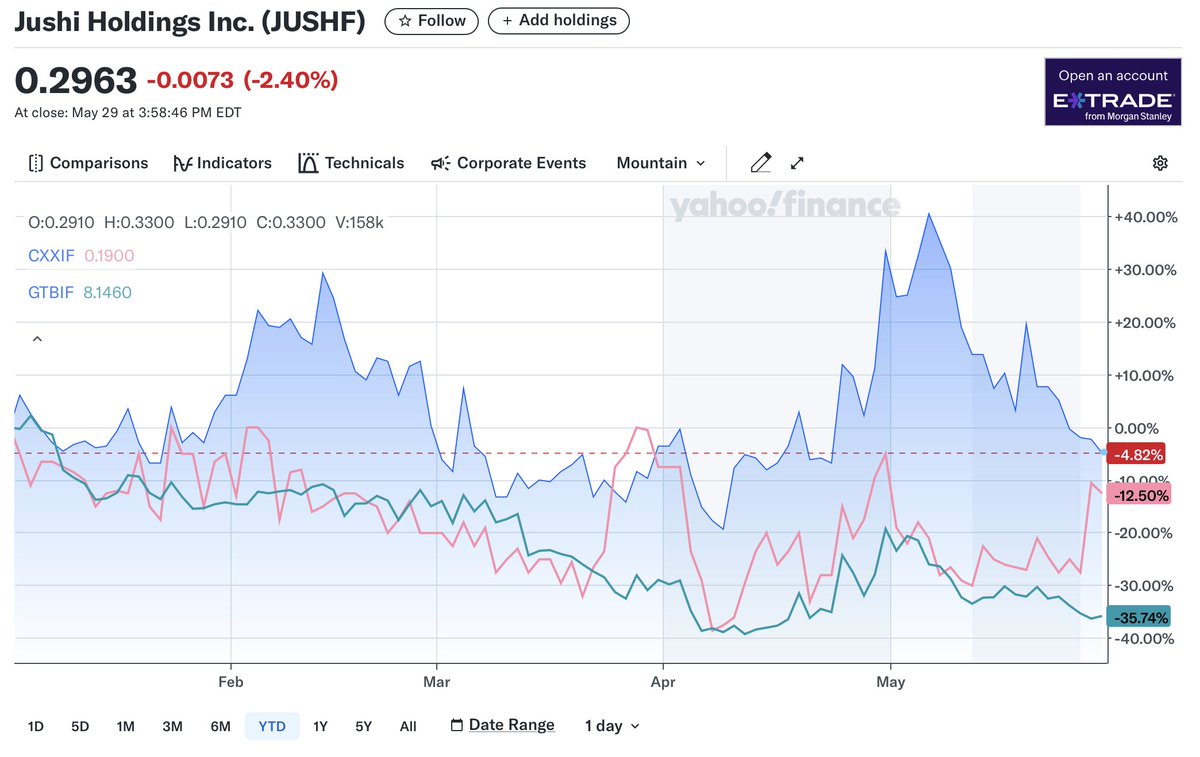
Task: Click the Jushi Holdings Inc. (JUSHF) title
Action: (x=190, y=21)
